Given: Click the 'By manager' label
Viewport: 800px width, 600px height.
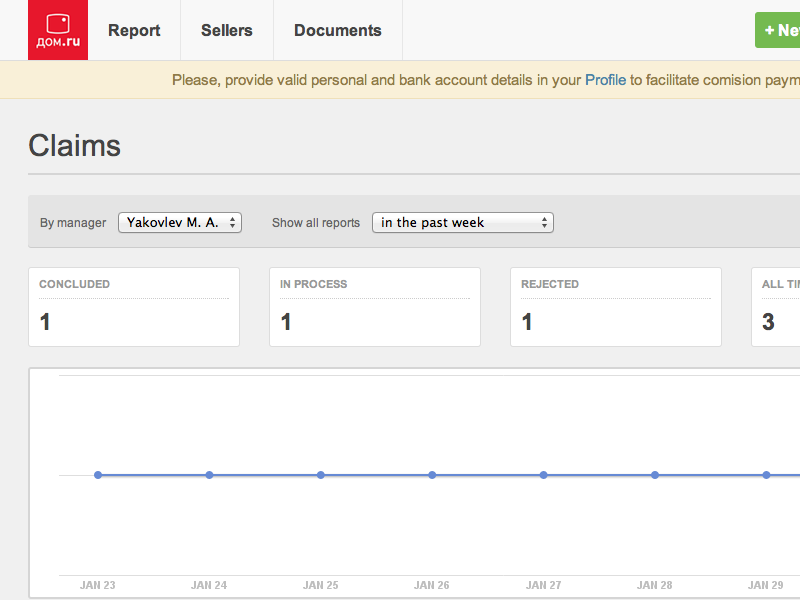Looking at the screenshot, I should pos(73,223).
